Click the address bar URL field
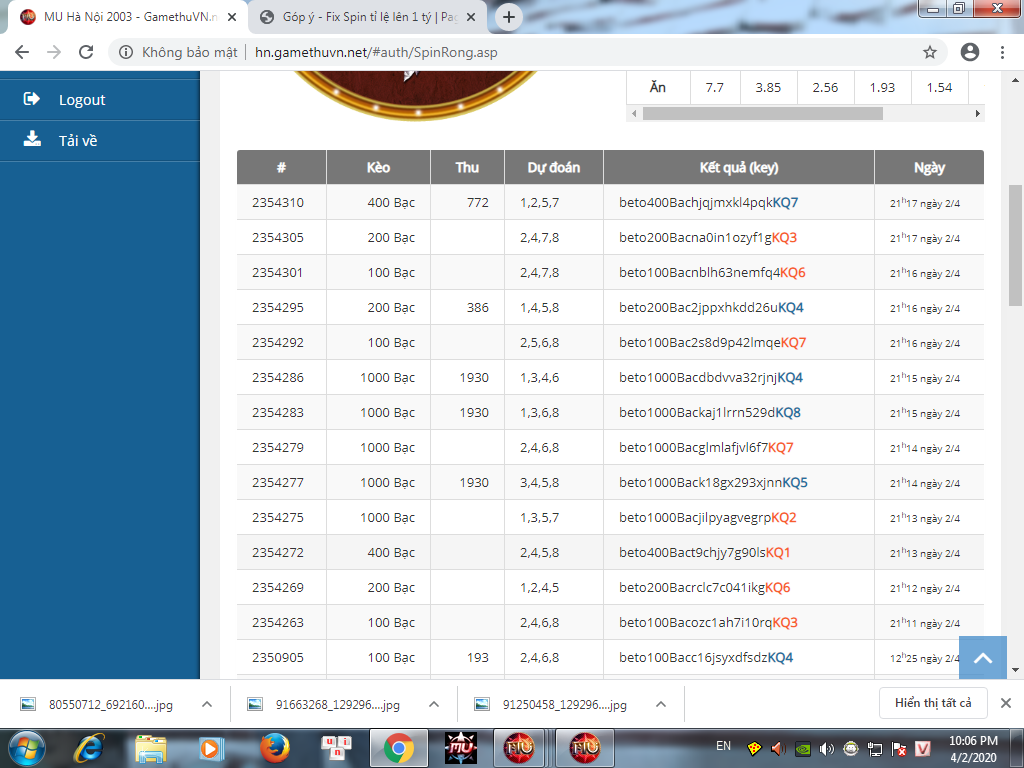This screenshot has height=768, width=1024. click(x=520, y=52)
